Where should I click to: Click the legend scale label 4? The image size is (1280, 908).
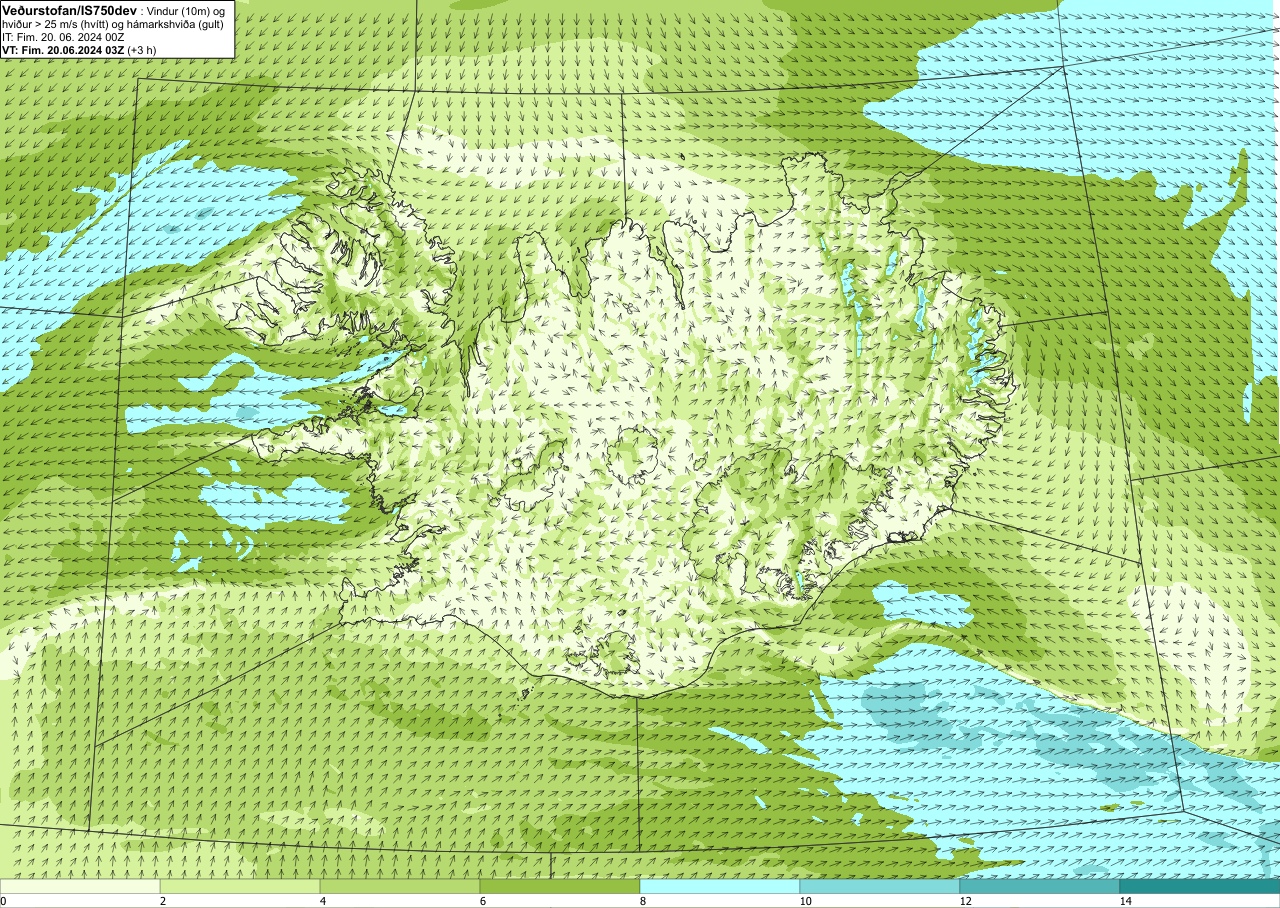tap(323, 901)
